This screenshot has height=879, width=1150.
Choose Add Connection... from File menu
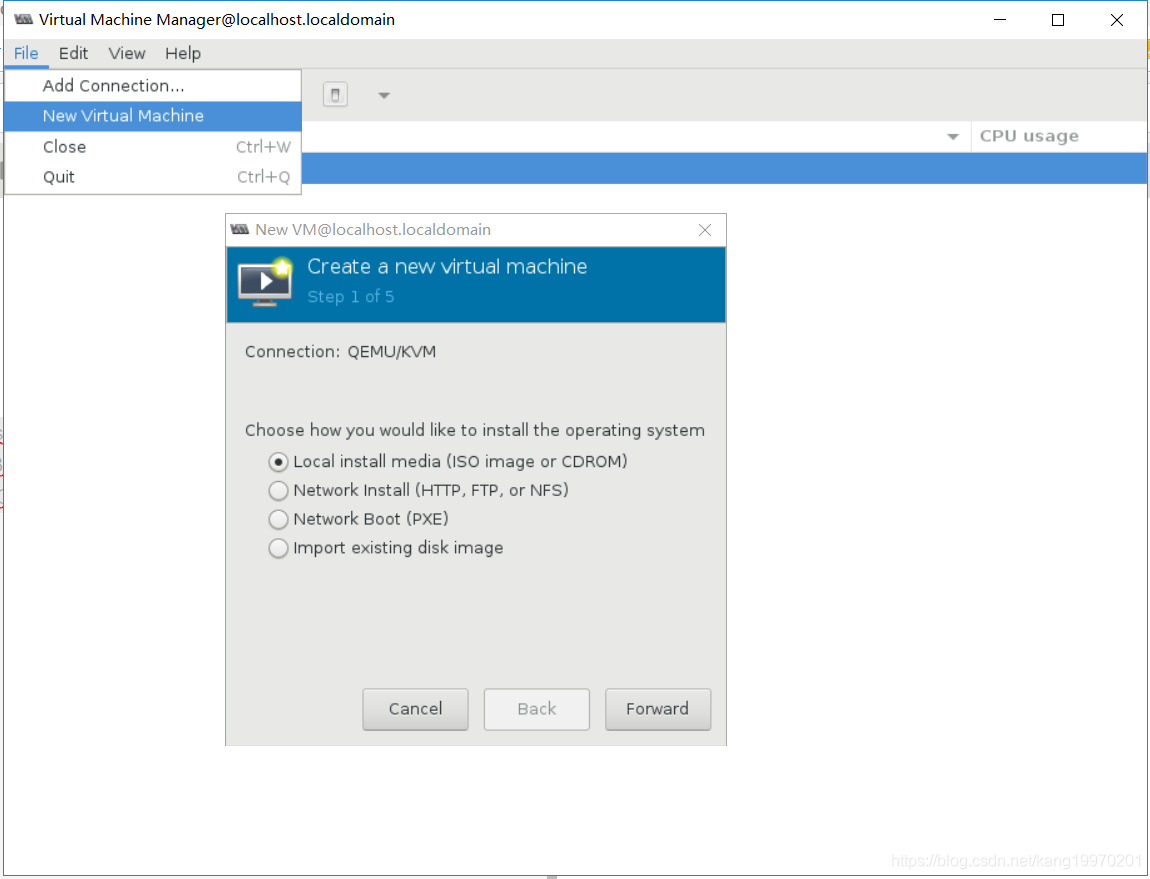(153, 86)
